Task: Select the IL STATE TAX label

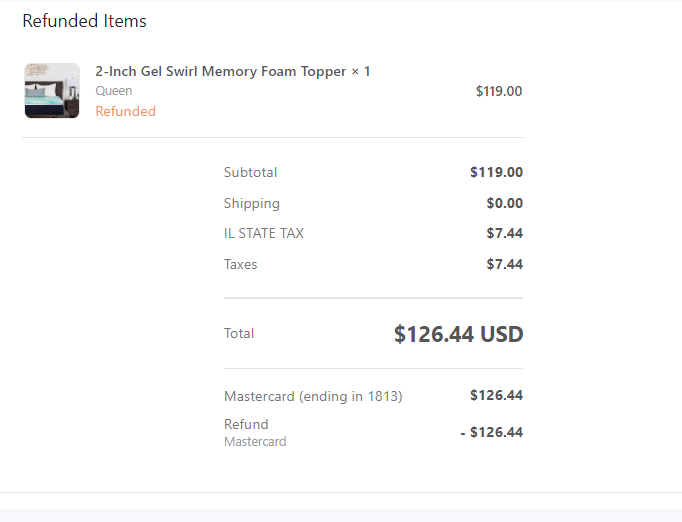Action: point(264,233)
